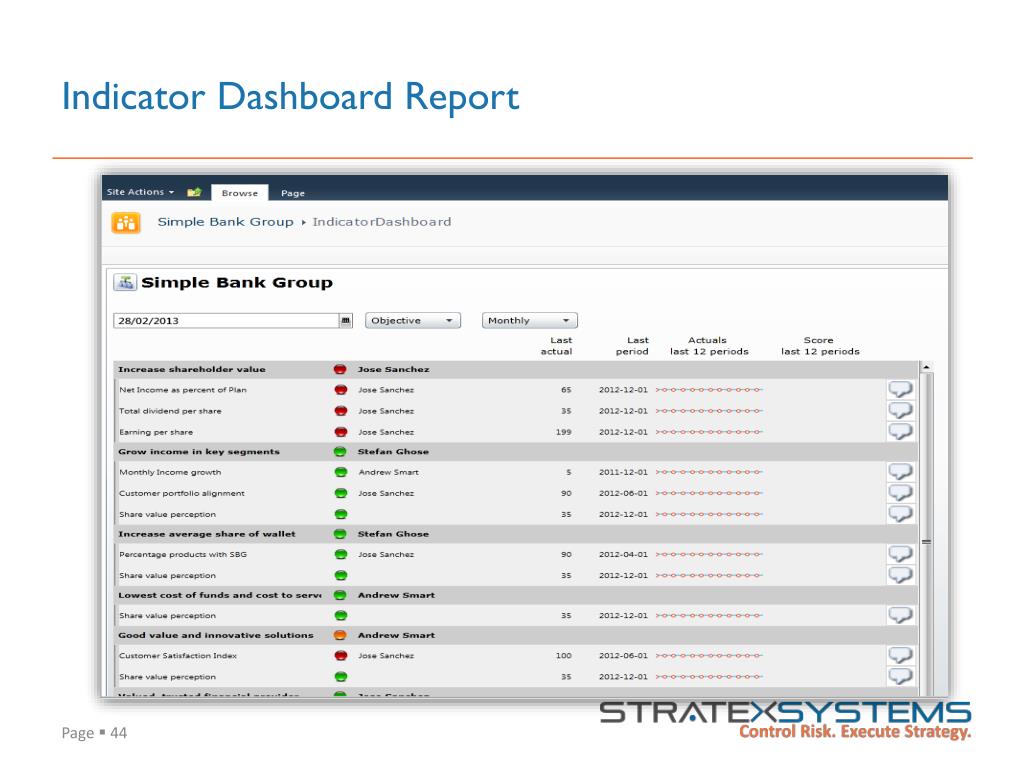Click green status light for Monthly Income growth
The height and width of the screenshot is (768, 1024).
(x=340, y=472)
